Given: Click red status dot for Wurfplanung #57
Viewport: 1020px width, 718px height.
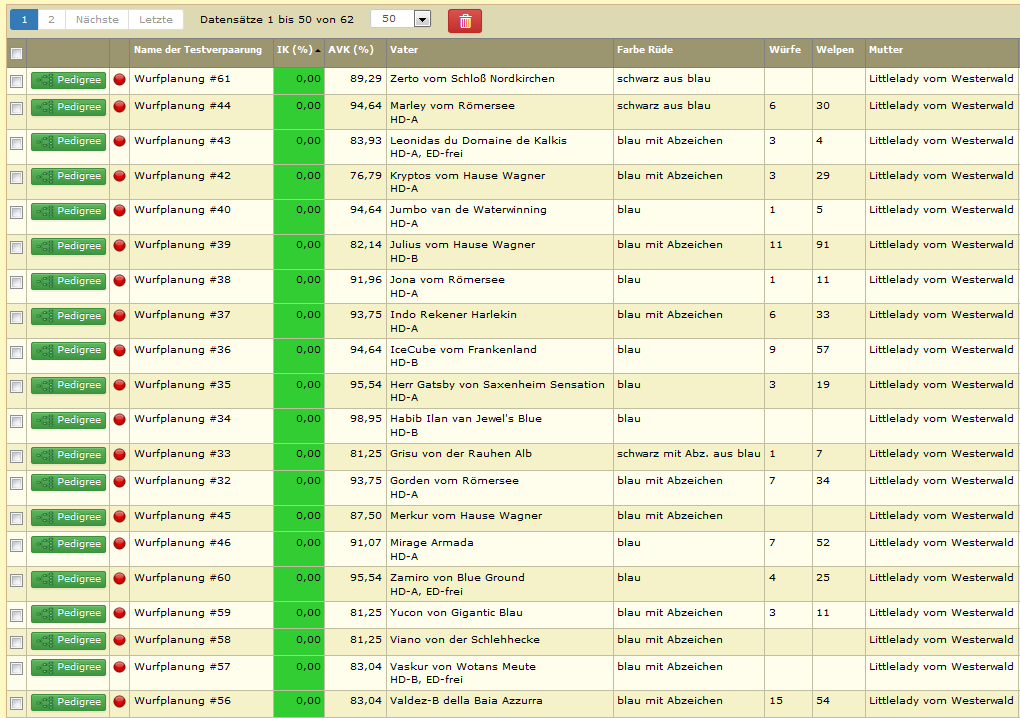Looking at the screenshot, I should 120,667.
